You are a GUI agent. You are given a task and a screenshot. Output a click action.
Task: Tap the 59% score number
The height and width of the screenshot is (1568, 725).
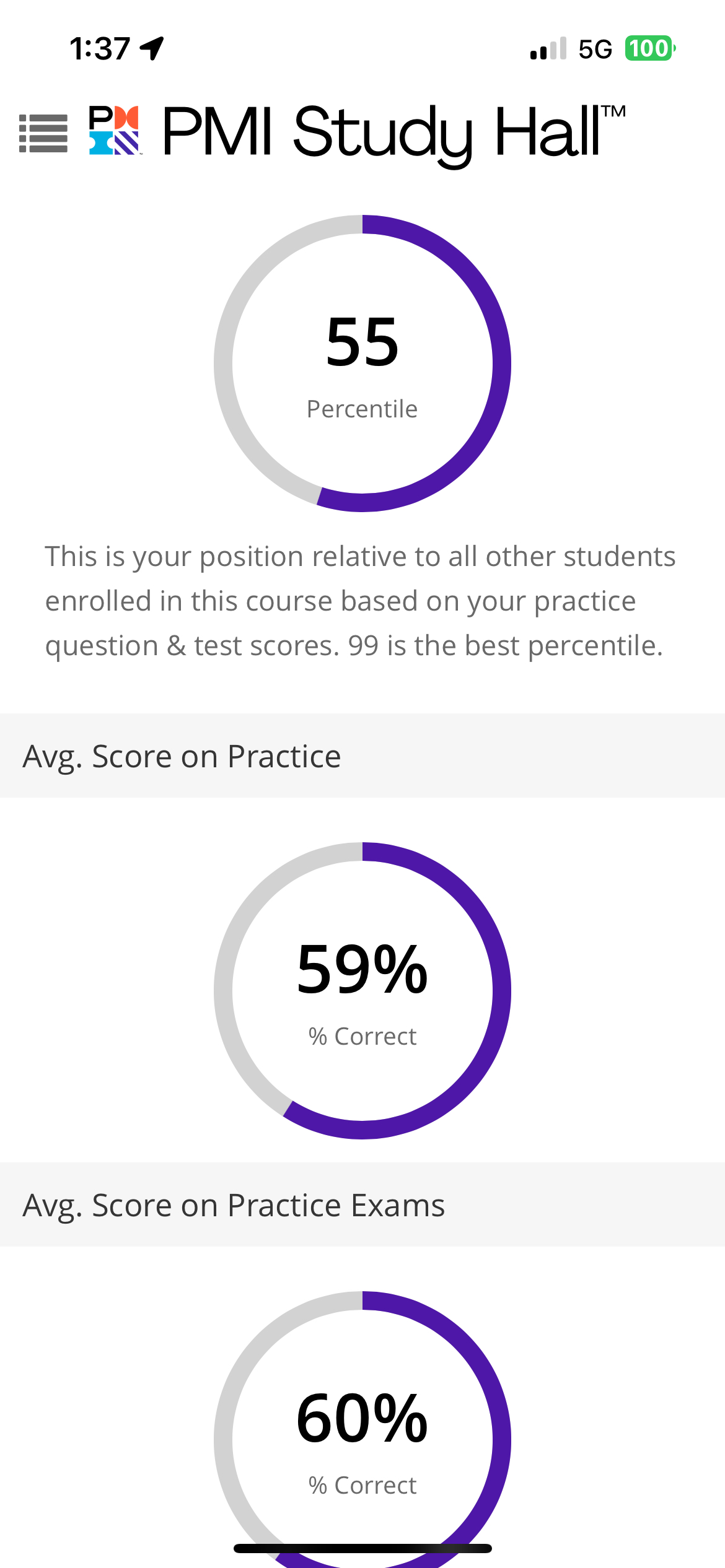click(x=362, y=970)
